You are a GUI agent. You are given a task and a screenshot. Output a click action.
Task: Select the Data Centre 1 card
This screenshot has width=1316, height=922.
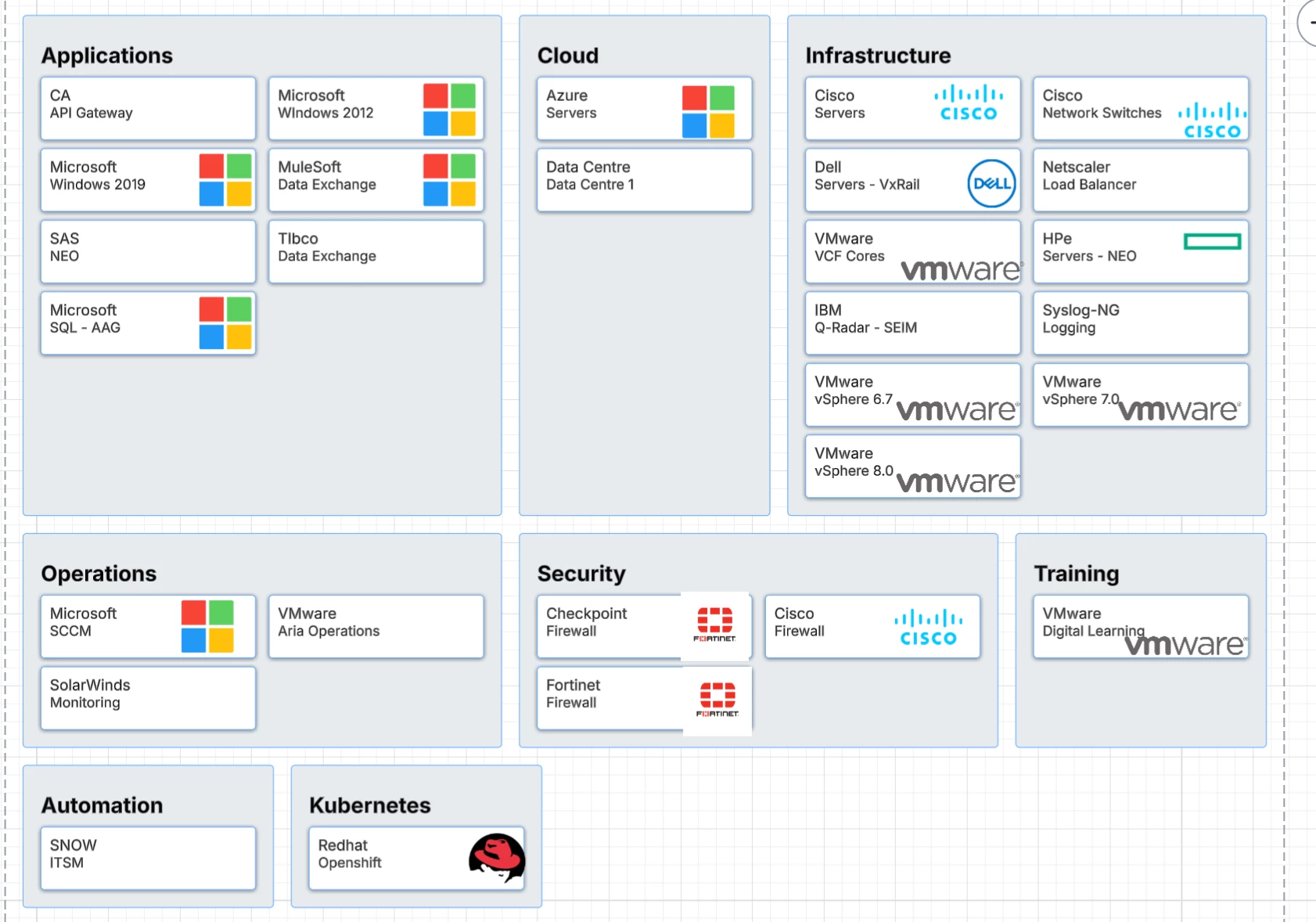pyautogui.click(x=645, y=180)
